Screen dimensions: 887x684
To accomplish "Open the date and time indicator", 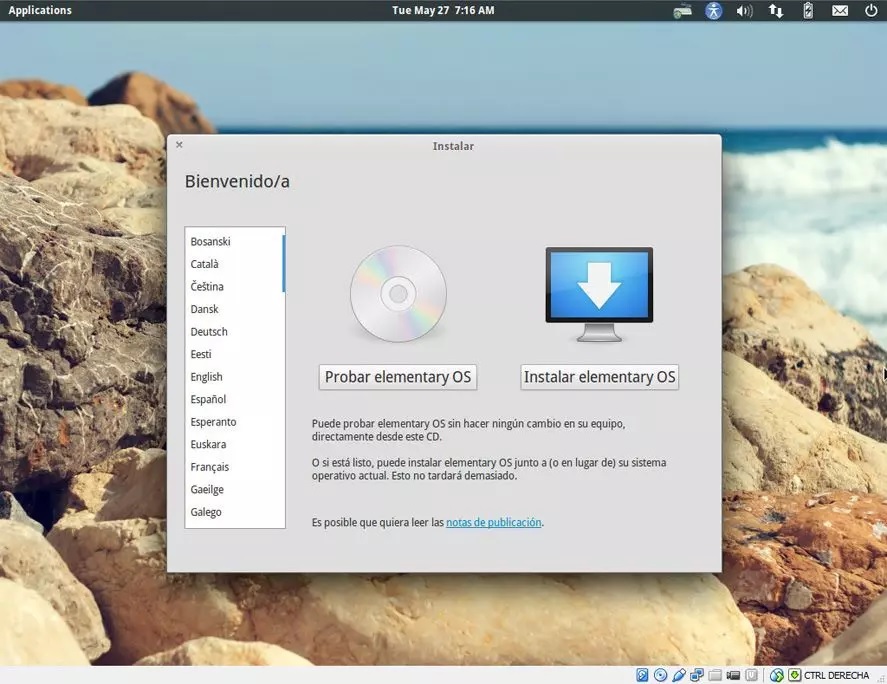I will pyautogui.click(x=443, y=10).
